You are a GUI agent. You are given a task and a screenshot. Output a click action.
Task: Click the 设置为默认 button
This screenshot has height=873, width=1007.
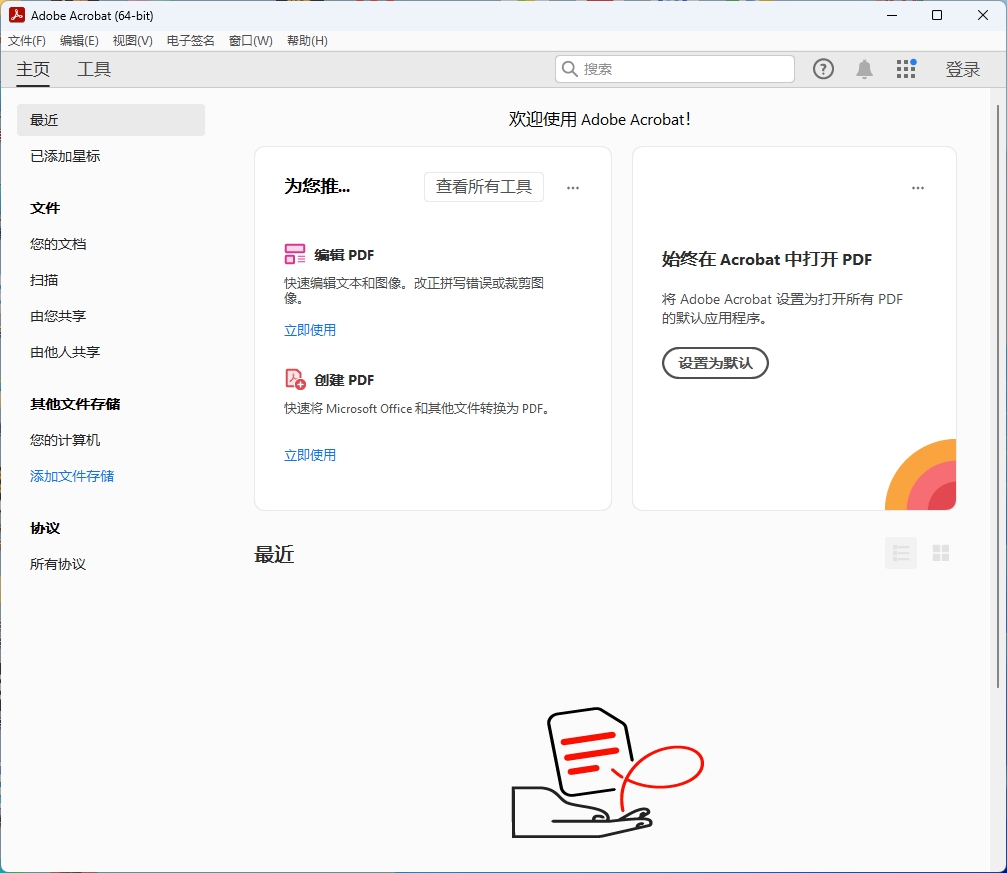(715, 363)
